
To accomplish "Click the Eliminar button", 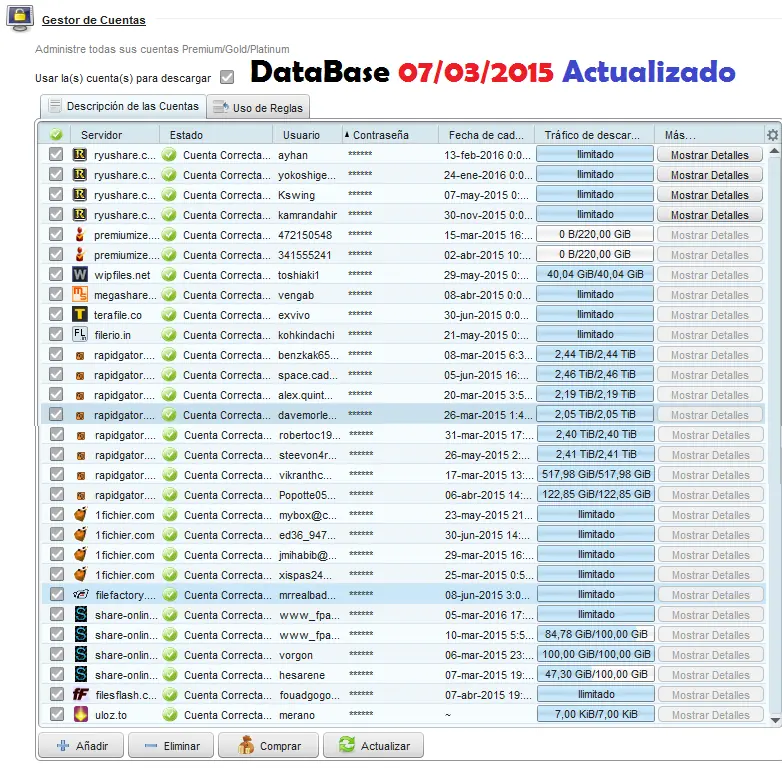I will [171, 746].
